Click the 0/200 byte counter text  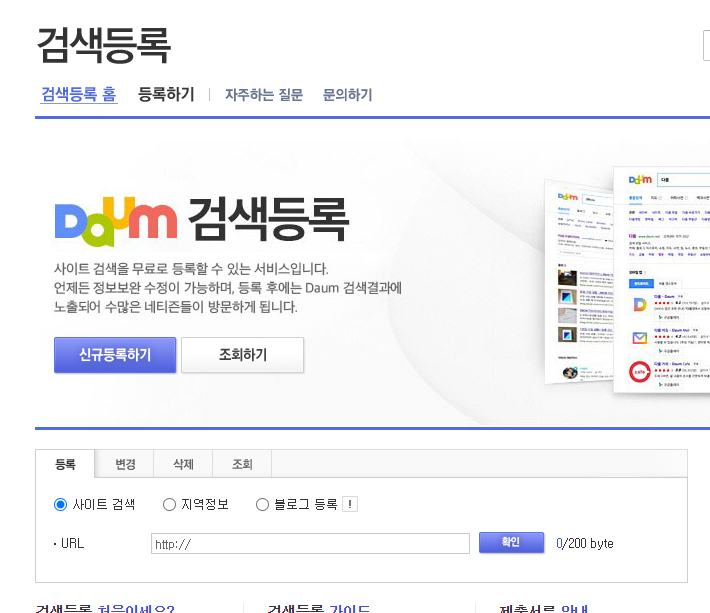pos(585,543)
